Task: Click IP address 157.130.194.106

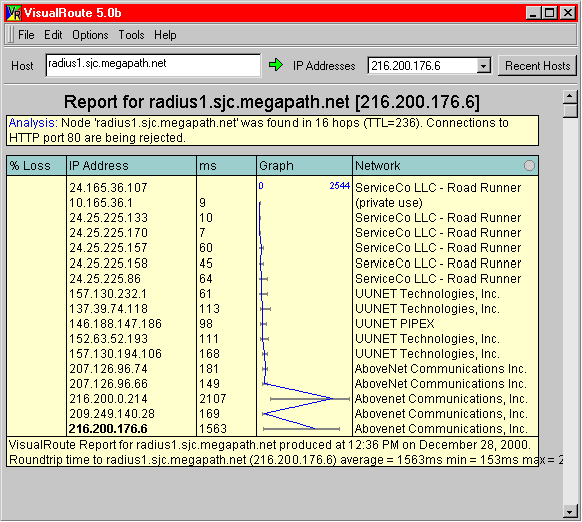Action: [x=115, y=354]
